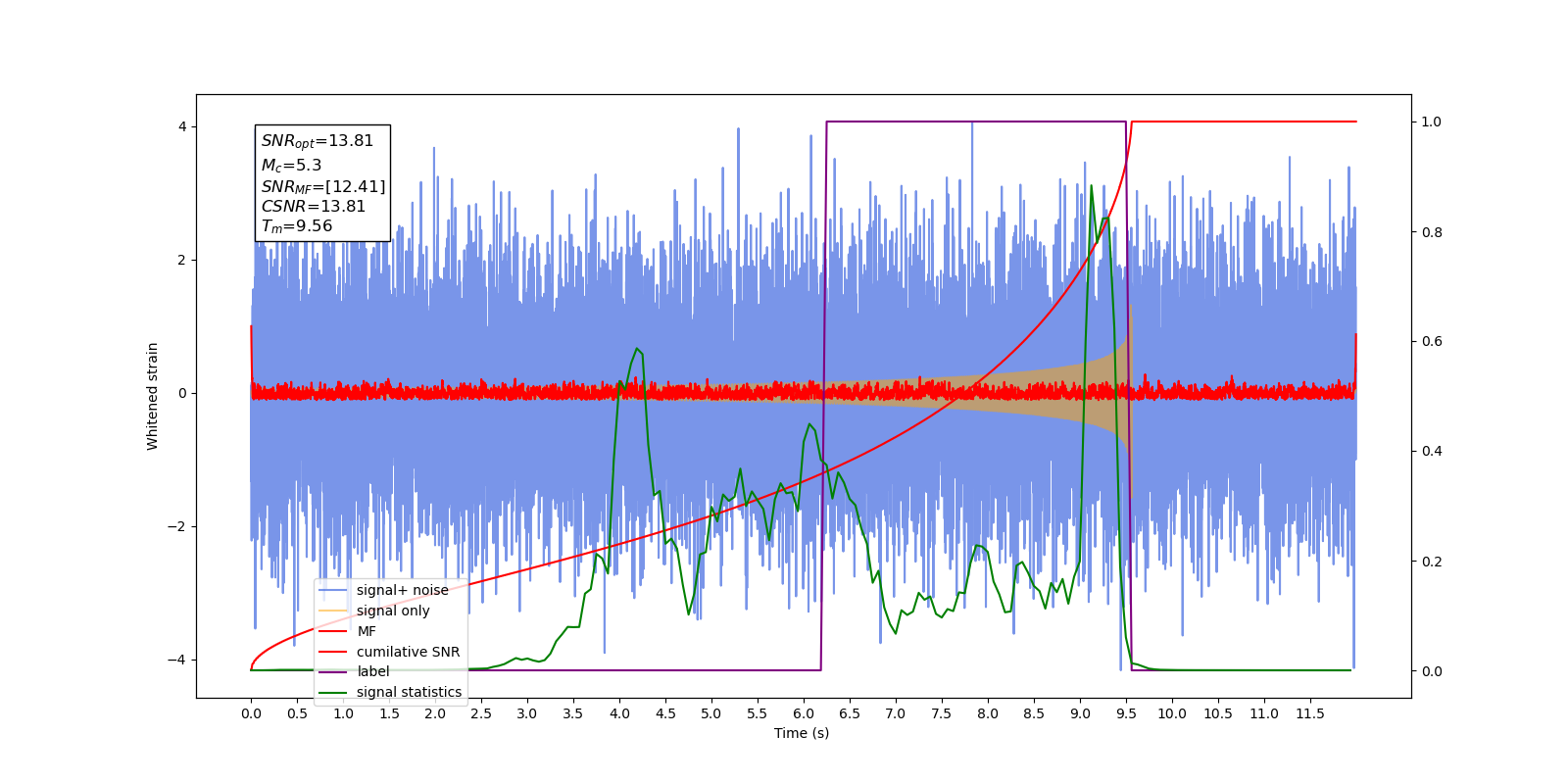1568x784 pixels.
Task: Click right y-axis tick label 0.8
Action: click(x=1432, y=232)
